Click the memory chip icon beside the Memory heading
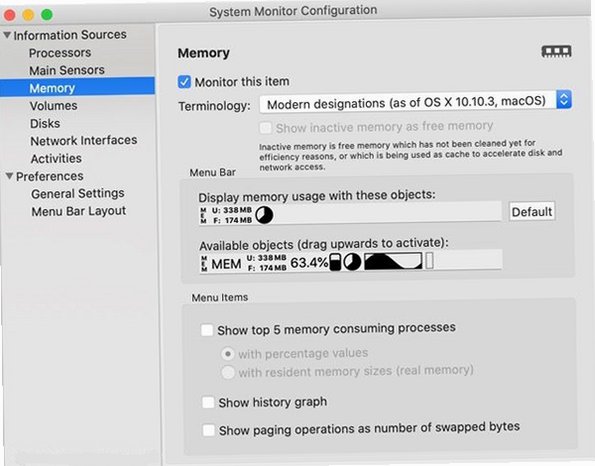This screenshot has width=595, height=466. [x=556, y=52]
